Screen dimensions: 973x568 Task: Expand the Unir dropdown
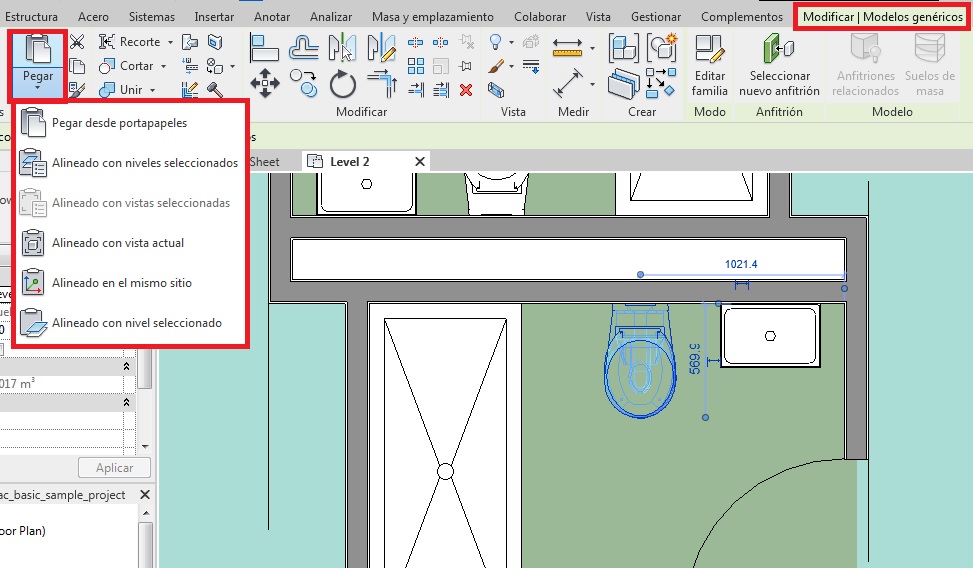(x=152, y=90)
